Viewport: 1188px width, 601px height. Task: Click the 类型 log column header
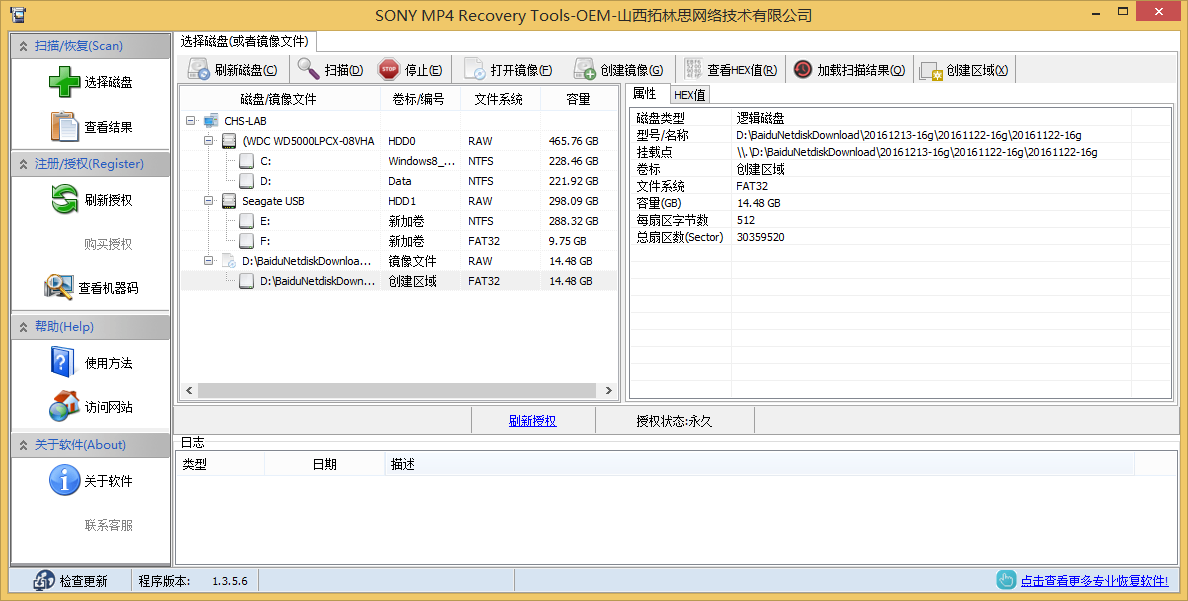[220, 465]
